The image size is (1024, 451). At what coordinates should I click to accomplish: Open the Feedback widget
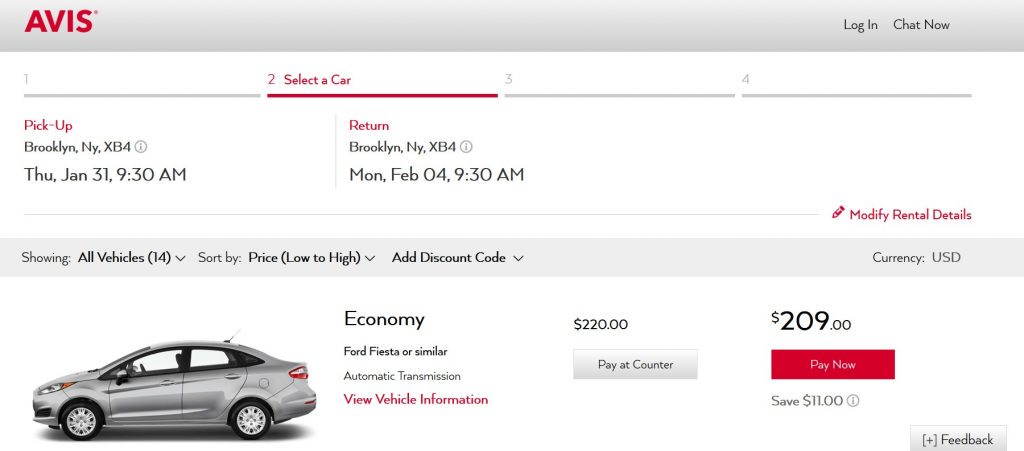[958, 440]
